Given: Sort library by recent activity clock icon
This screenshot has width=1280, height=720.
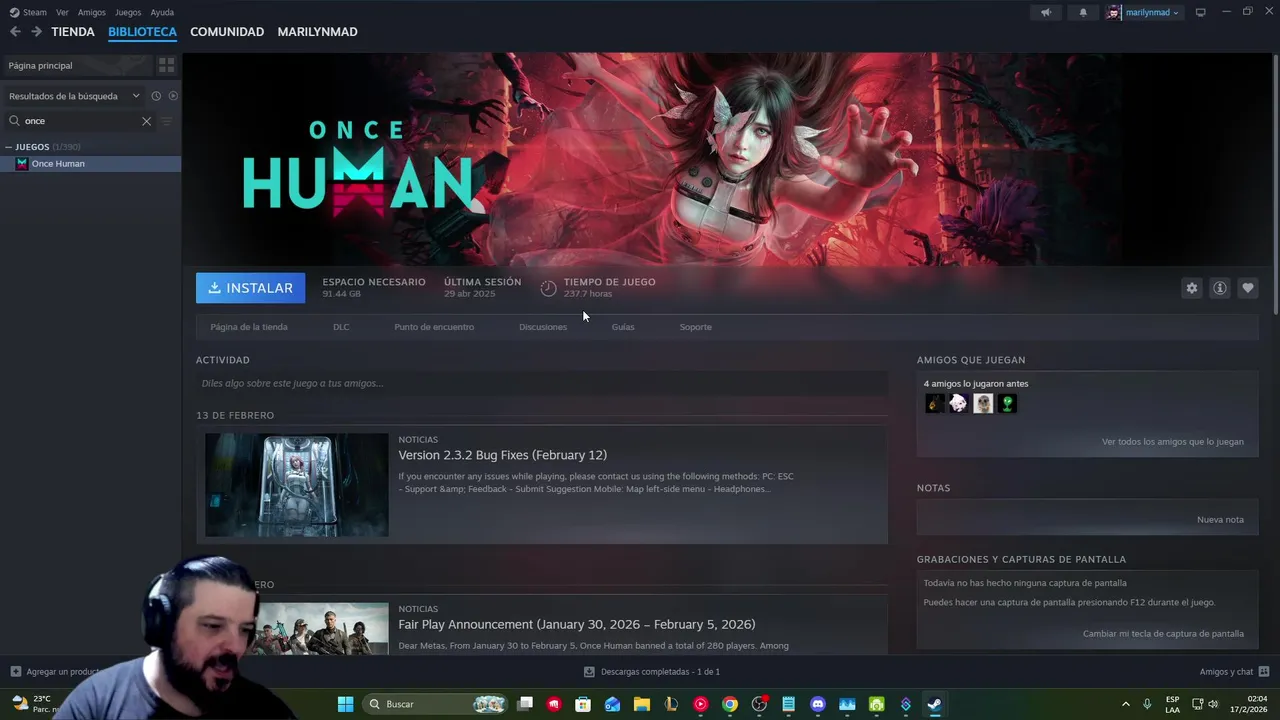Looking at the screenshot, I should coord(156,96).
